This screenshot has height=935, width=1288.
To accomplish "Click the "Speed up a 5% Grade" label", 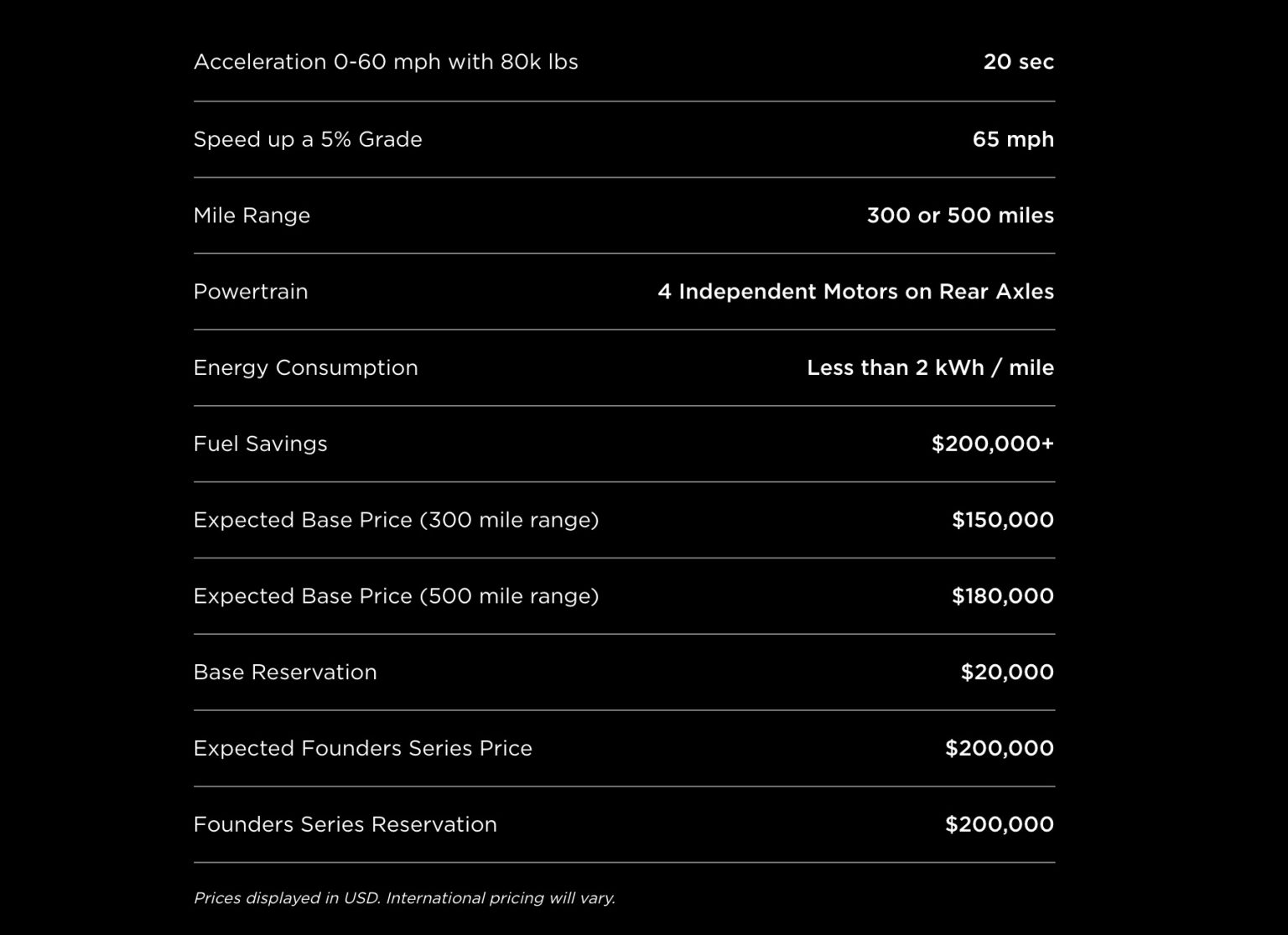I will [x=308, y=139].
